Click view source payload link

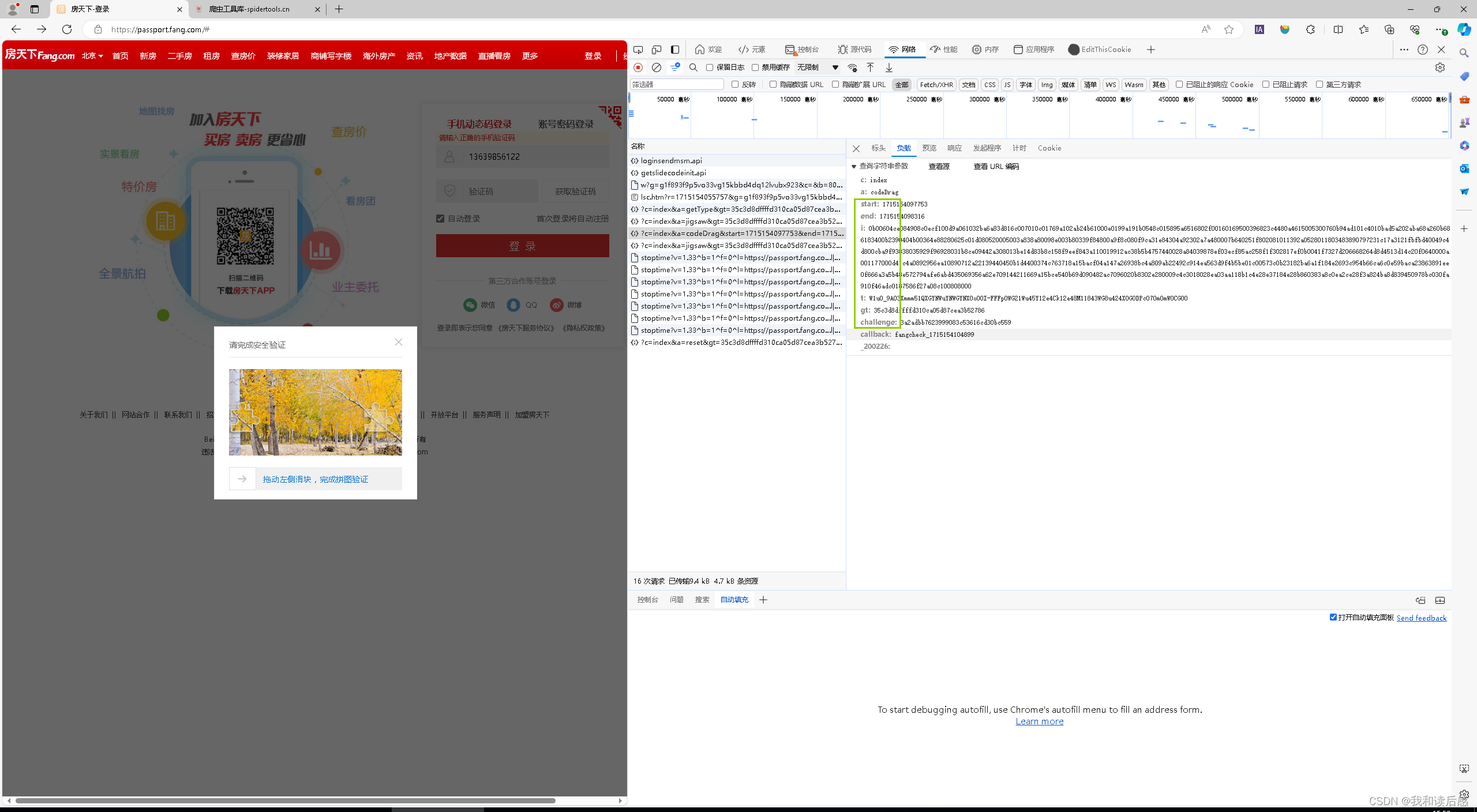click(939, 166)
